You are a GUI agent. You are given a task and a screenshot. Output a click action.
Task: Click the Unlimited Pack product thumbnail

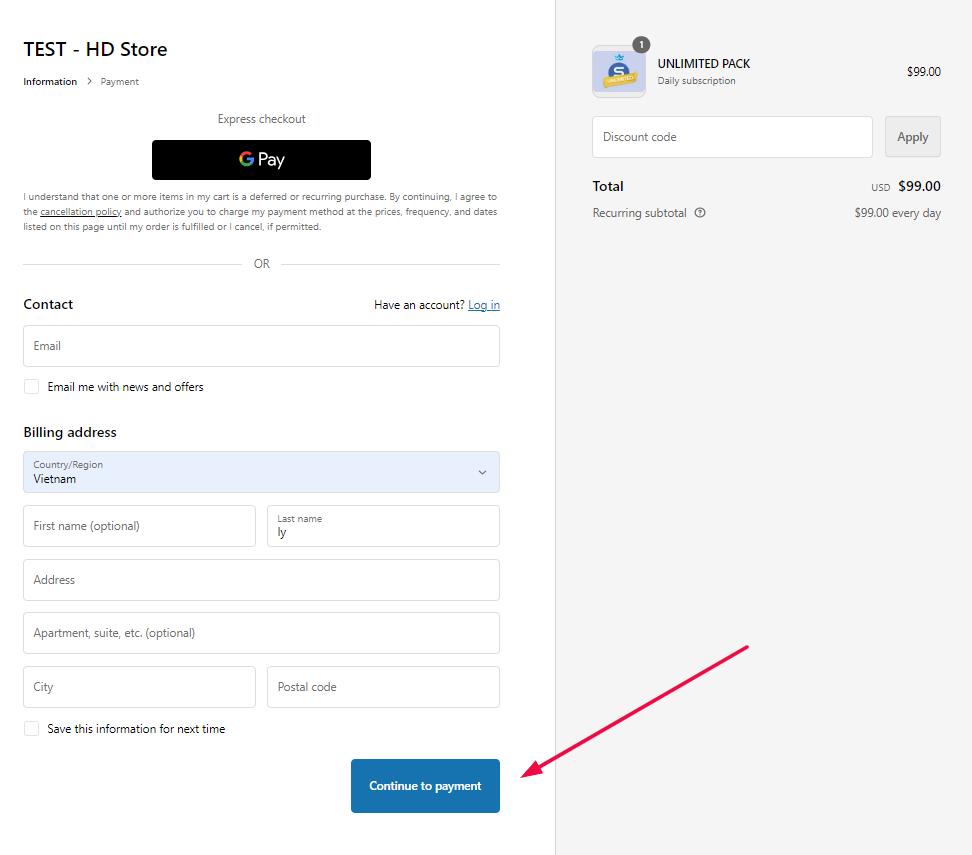(x=619, y=73)
